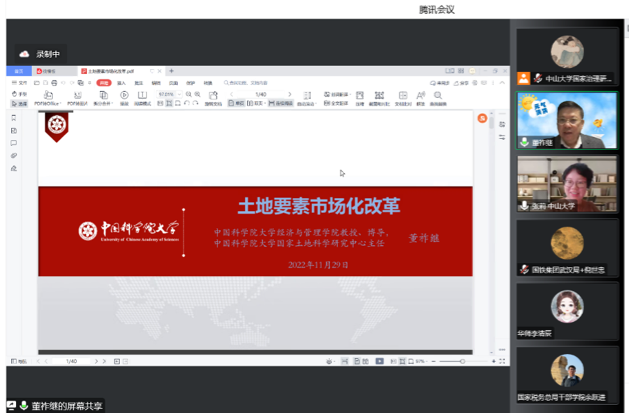Select the 手型 hand tool
Screen dimensions: 629x413
(19, 93)
